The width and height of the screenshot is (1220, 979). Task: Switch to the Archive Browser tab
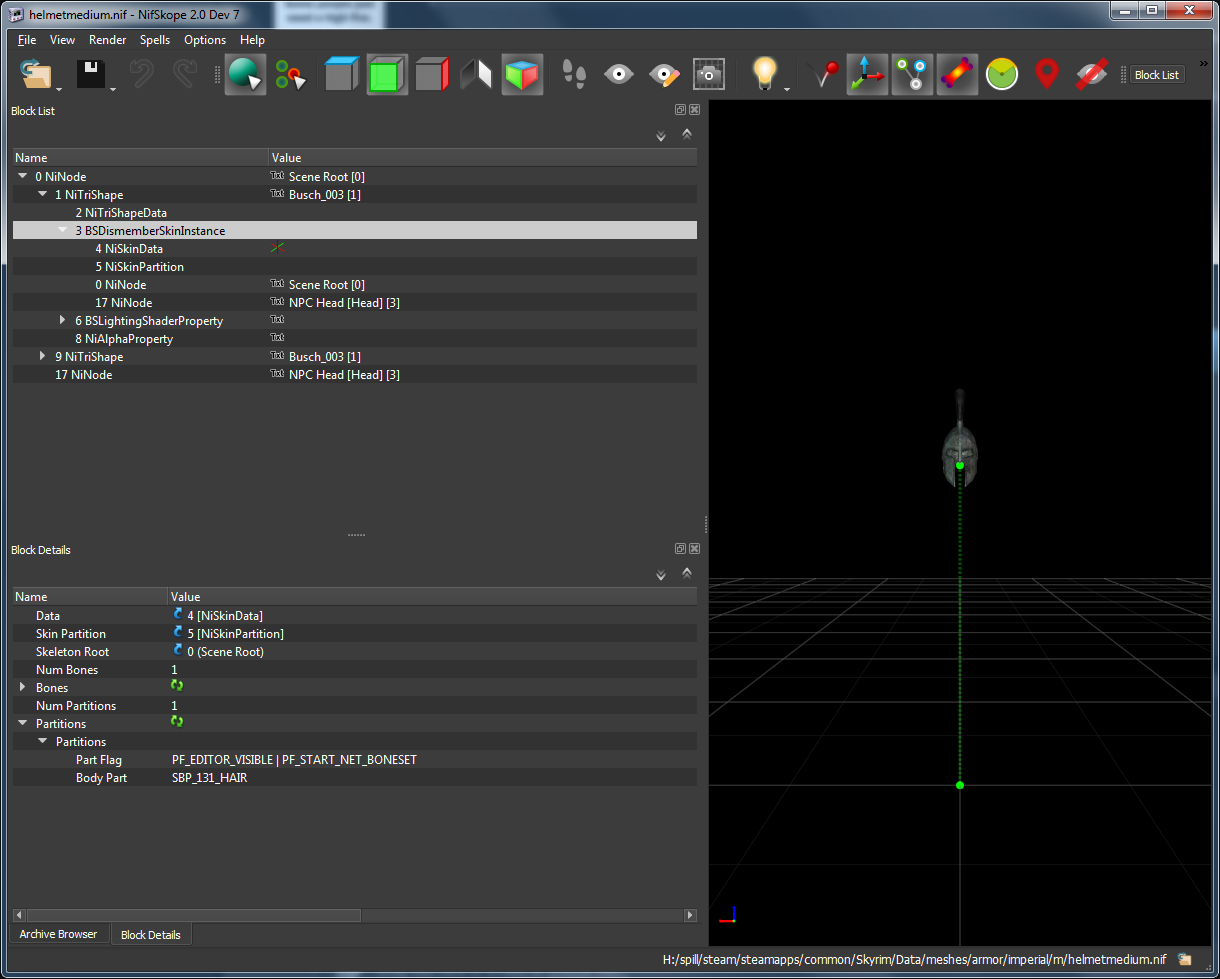tap(58, 934)
